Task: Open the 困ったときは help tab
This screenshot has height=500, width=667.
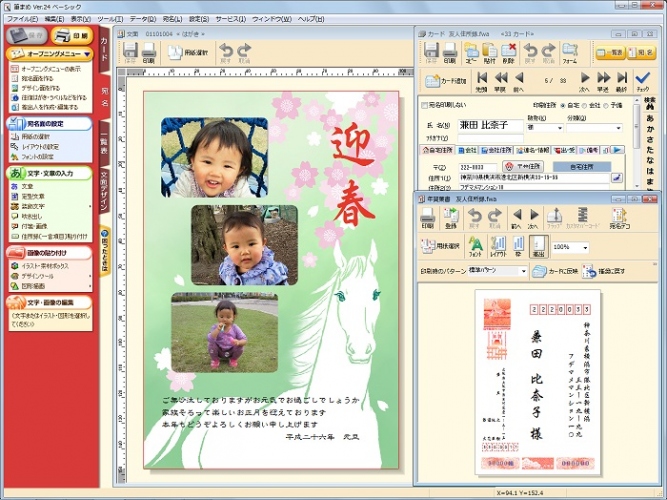Action: [105, 250]
